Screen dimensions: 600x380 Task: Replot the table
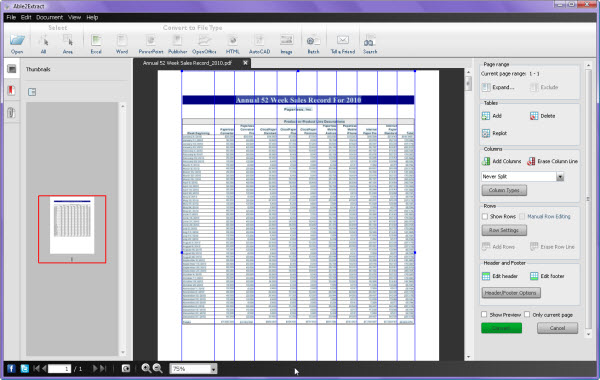[x=494, y=133]
